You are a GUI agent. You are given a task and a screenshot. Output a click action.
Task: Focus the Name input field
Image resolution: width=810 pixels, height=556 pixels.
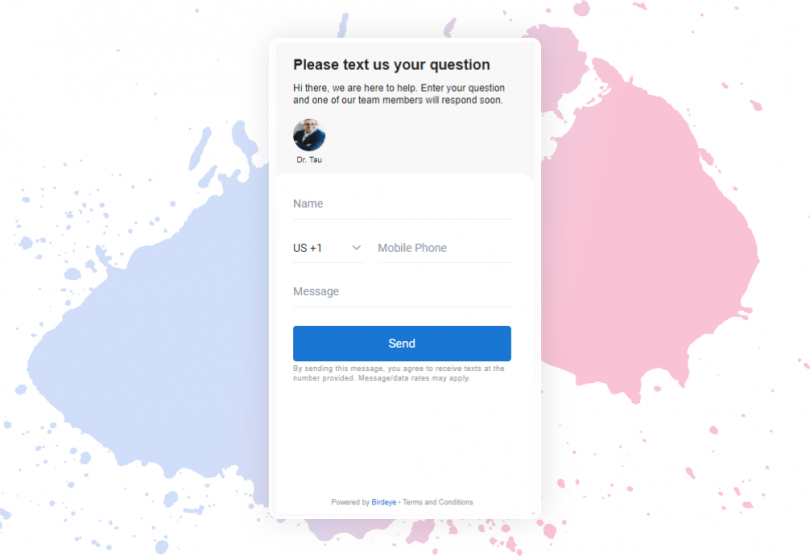(402, 204)
